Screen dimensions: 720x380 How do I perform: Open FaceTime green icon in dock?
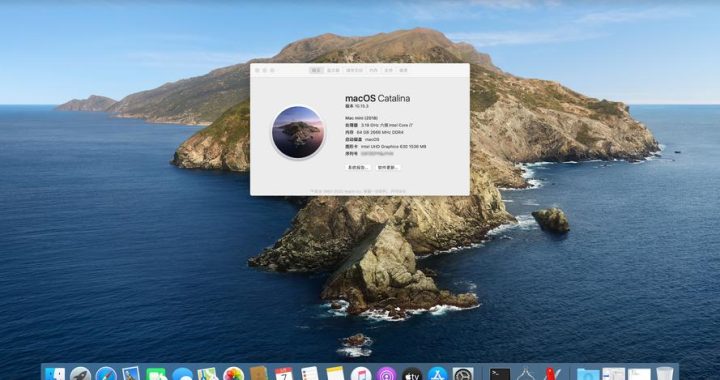pyautogui.click(x=156, y=374)
